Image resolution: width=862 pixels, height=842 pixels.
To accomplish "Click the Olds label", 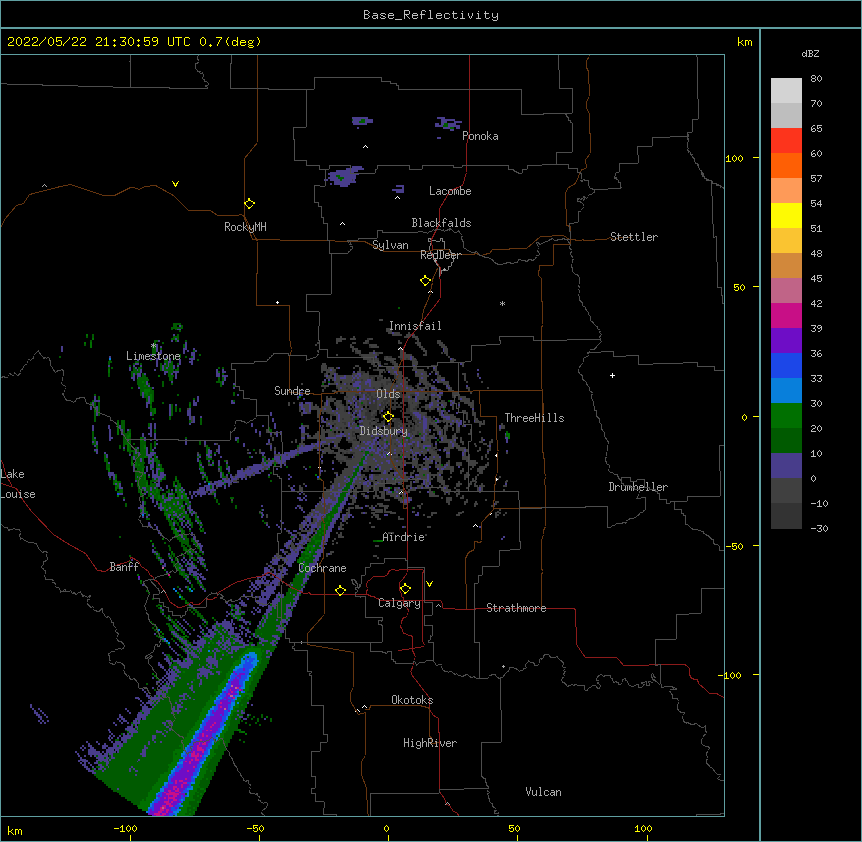I will (x=388, y=394).
